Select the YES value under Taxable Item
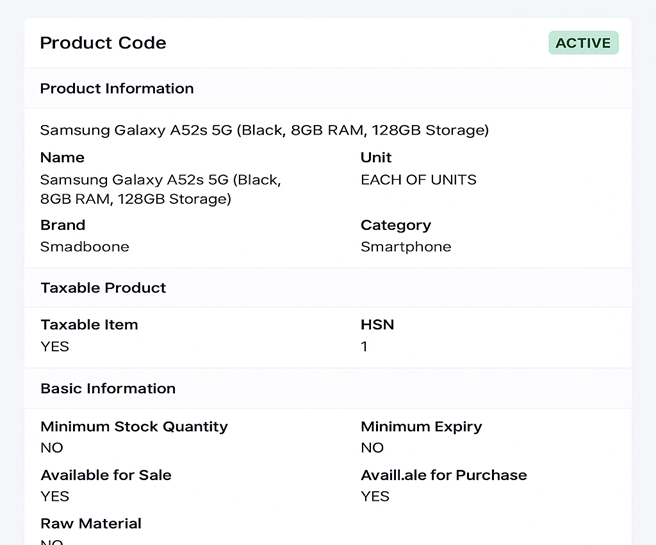656x545 pixels. (55, 346)
